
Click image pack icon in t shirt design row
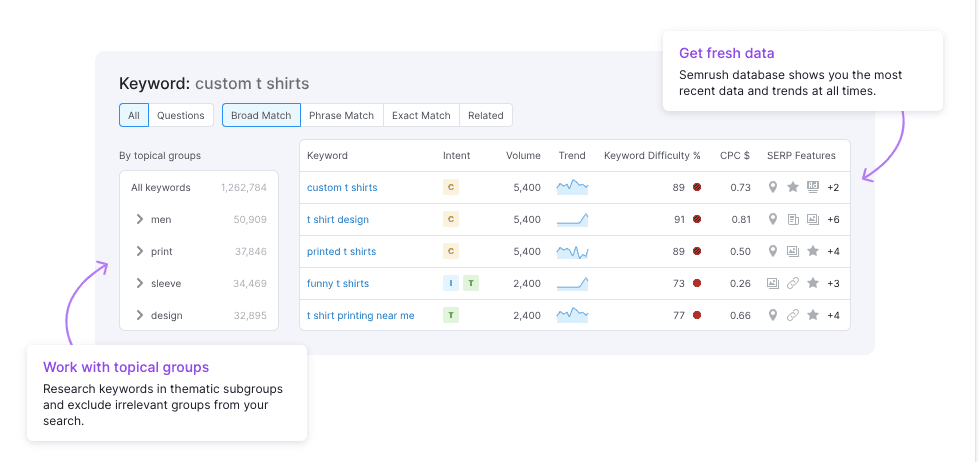pos(812,219)
